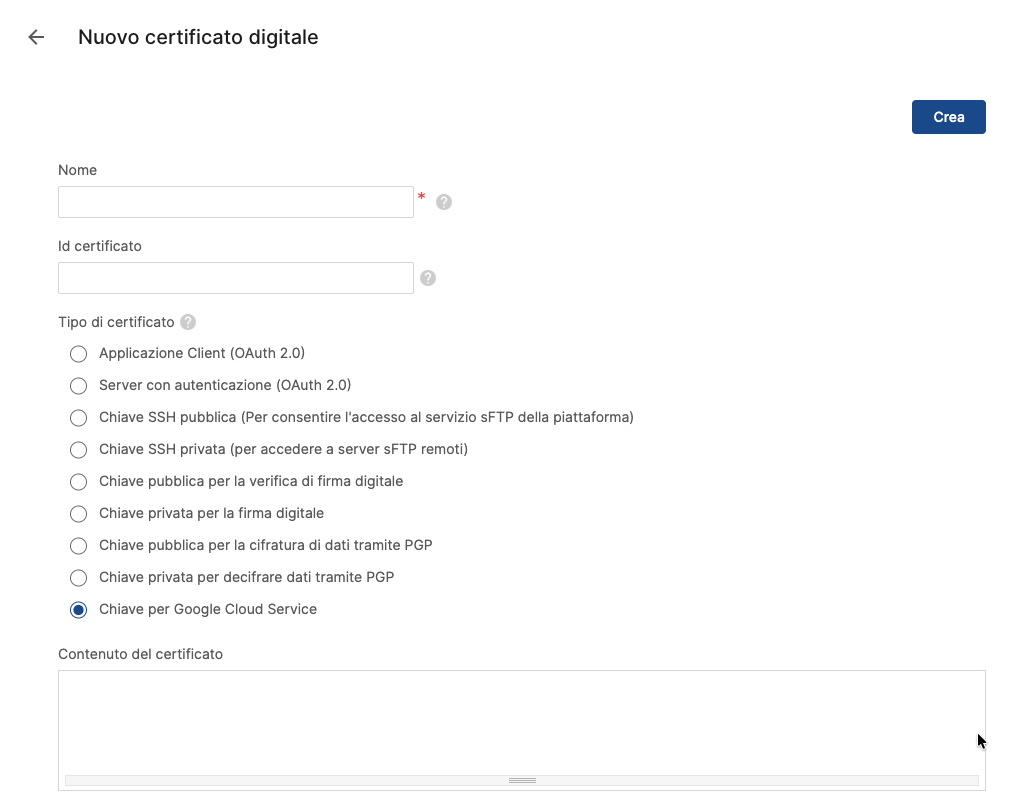Viewport: 1014px width, 805px height.
Task: Select Chiave per Google Cloud Service radio
Action: (x=79, y=610)
